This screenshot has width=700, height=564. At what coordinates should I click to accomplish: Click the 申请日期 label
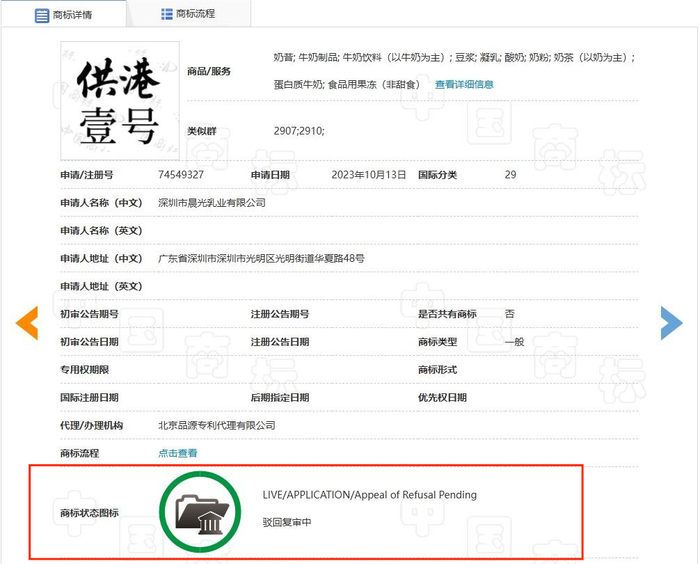[x=270, y=175]
